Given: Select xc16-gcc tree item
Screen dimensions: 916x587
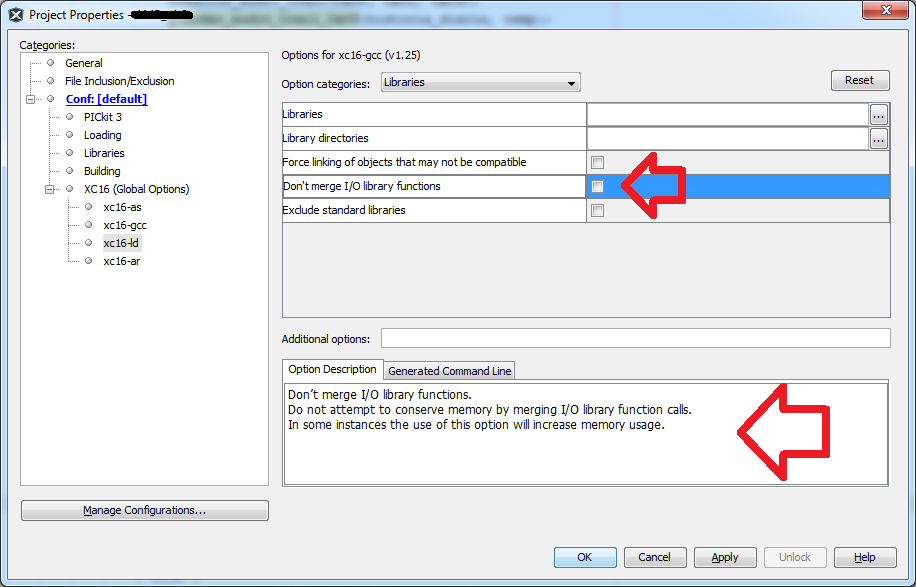Looking at the screenshot, I should coord(124,225).
